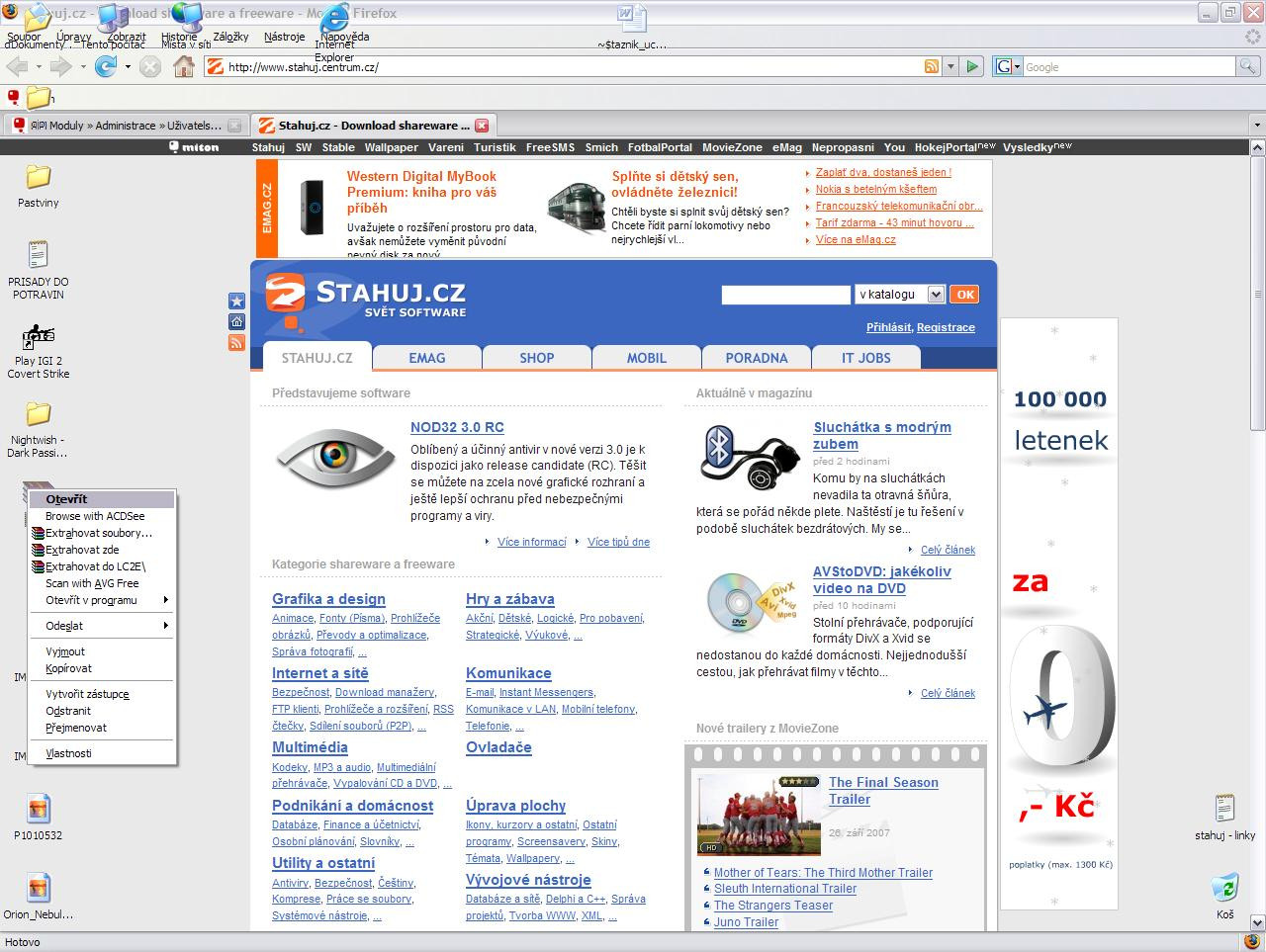The image size is (1266, 952).
Task: Open the NOD32 3.0 RC article
Action: [x=457, y=427]
